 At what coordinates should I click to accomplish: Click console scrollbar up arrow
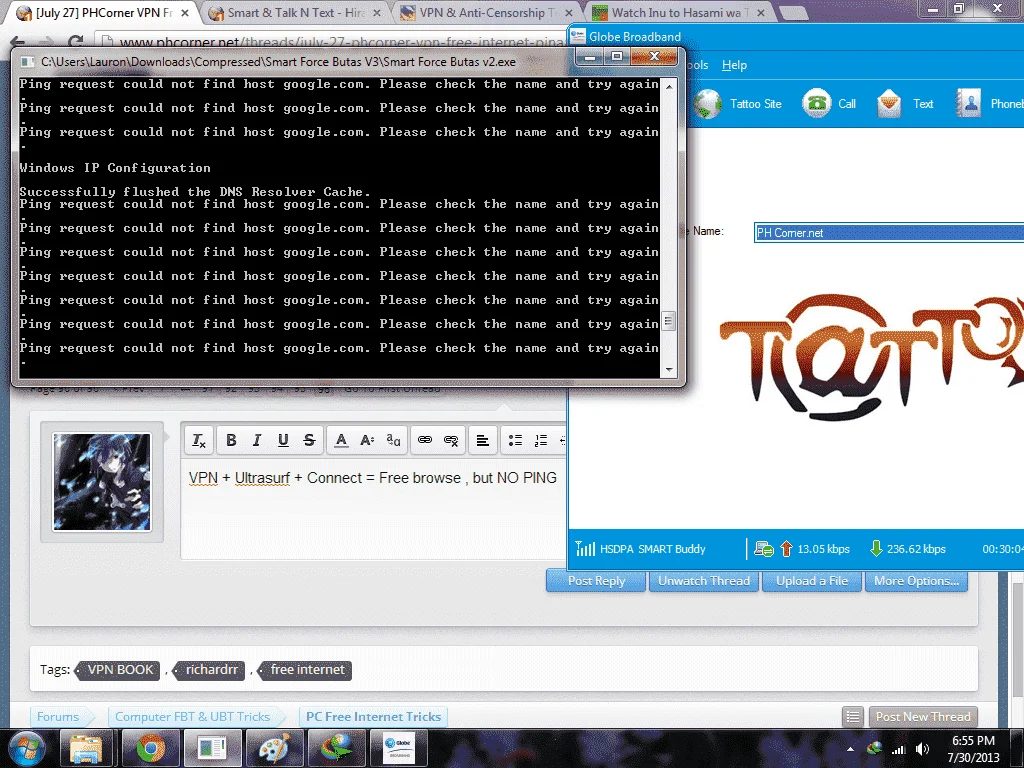pos(669,86)
